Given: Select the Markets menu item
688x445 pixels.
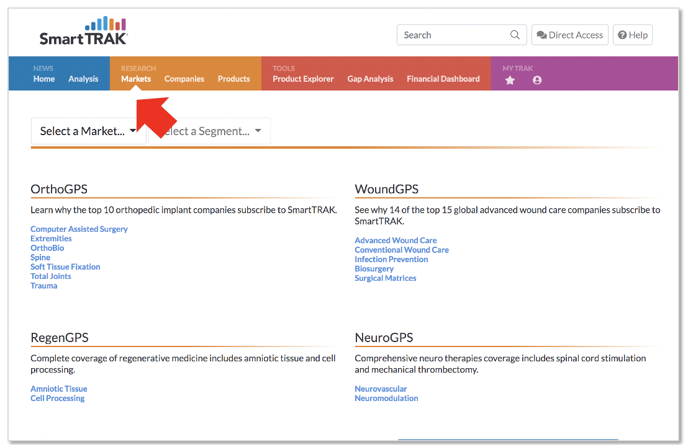Looking at the screenshot, I should point(136,79).
